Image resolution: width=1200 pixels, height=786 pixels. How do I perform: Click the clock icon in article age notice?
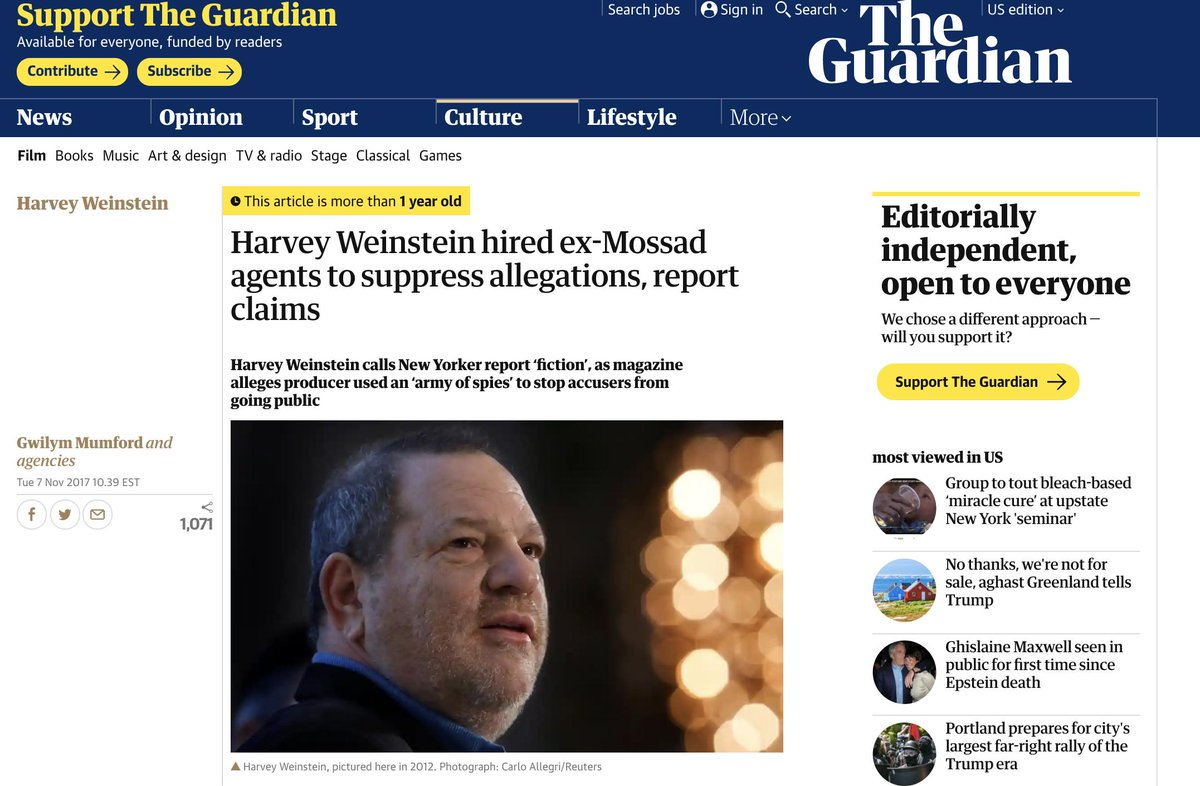[x=235, y=201]
